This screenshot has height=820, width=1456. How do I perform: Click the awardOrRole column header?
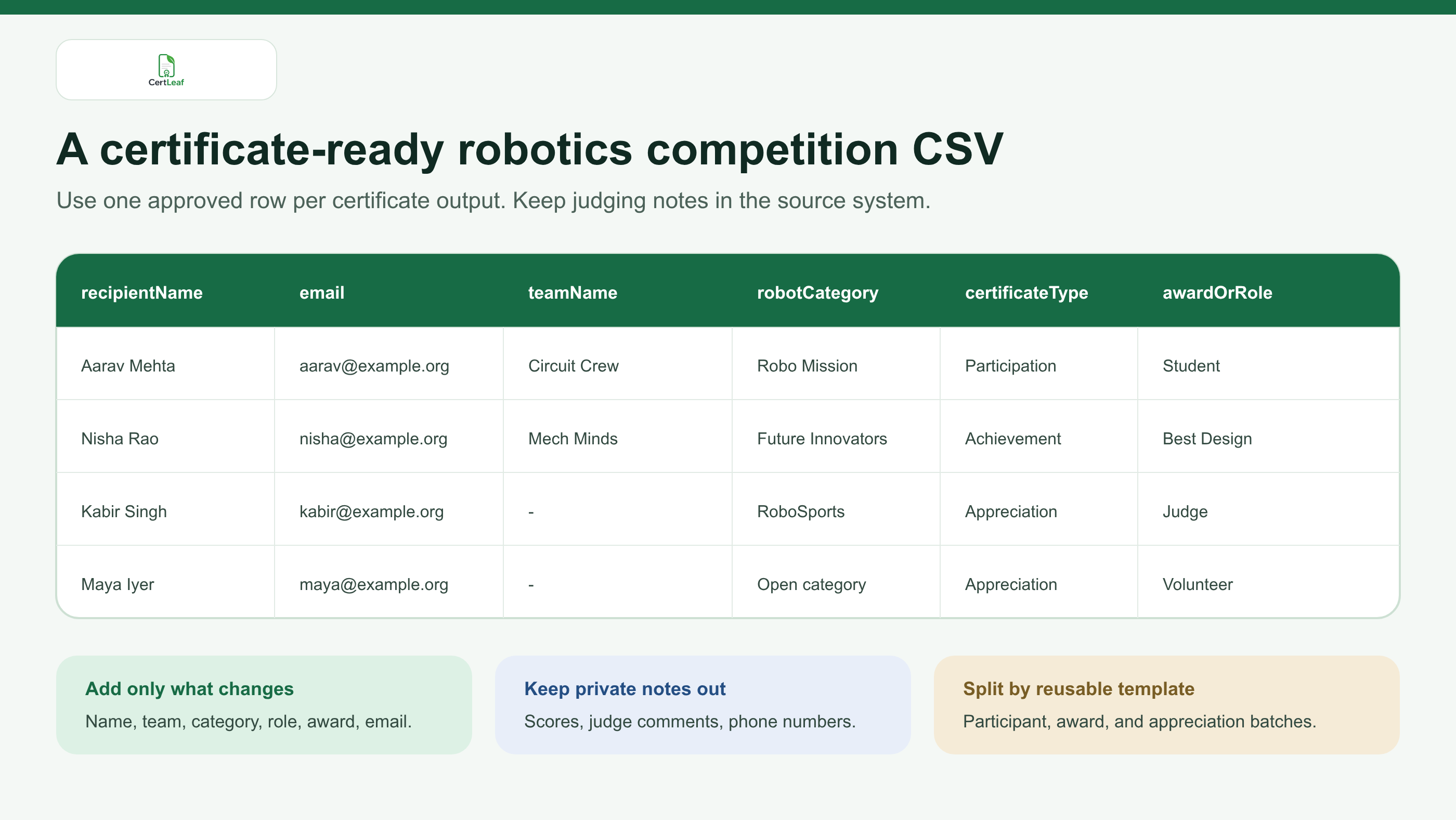pyautogui.click(x=1268, y=292)
